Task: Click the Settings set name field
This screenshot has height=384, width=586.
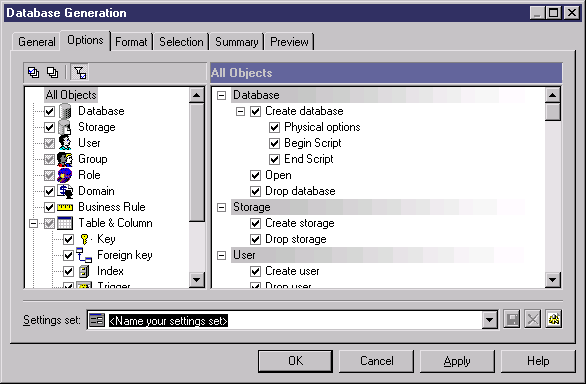Action: [292, 320]
